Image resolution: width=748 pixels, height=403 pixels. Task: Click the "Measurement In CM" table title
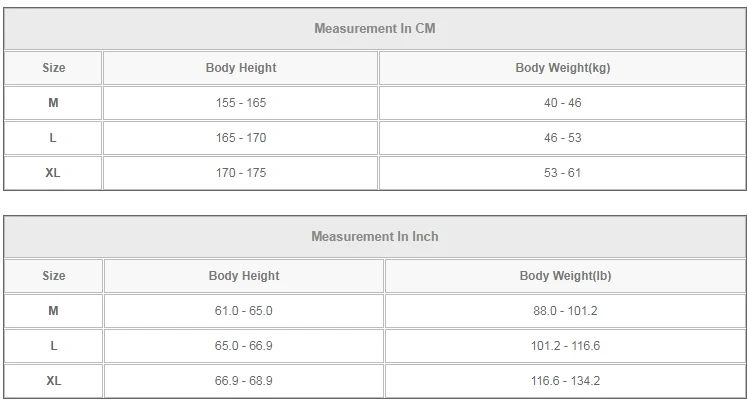pos(374,29)
